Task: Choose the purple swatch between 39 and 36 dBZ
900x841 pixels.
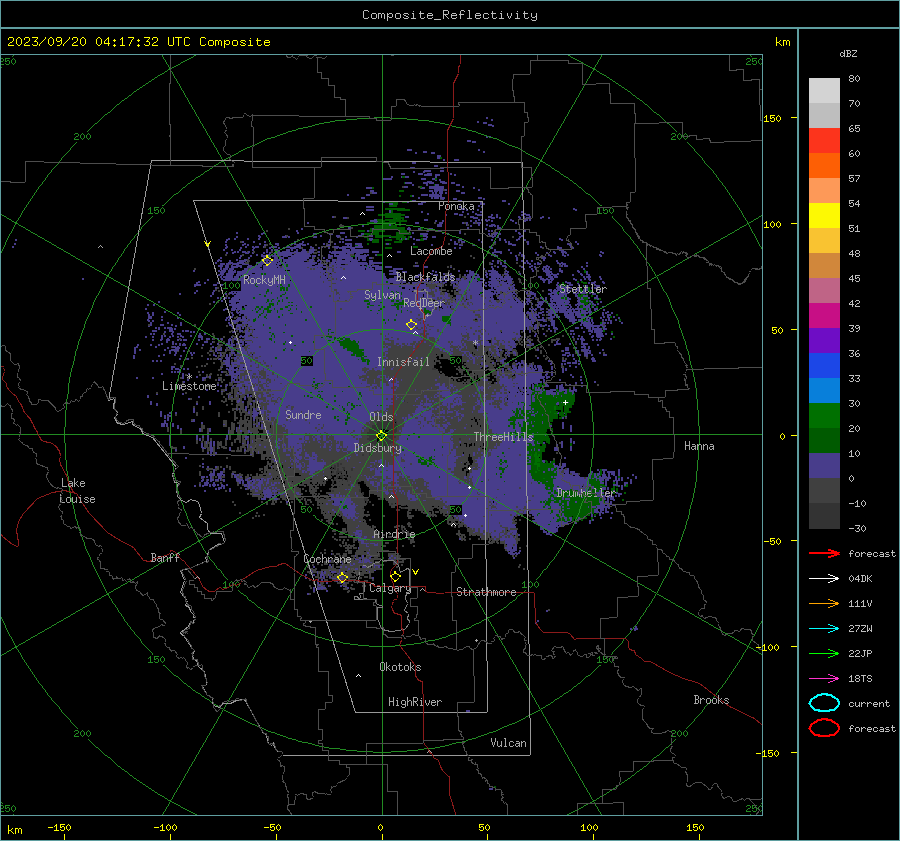Action: (824, 340)
